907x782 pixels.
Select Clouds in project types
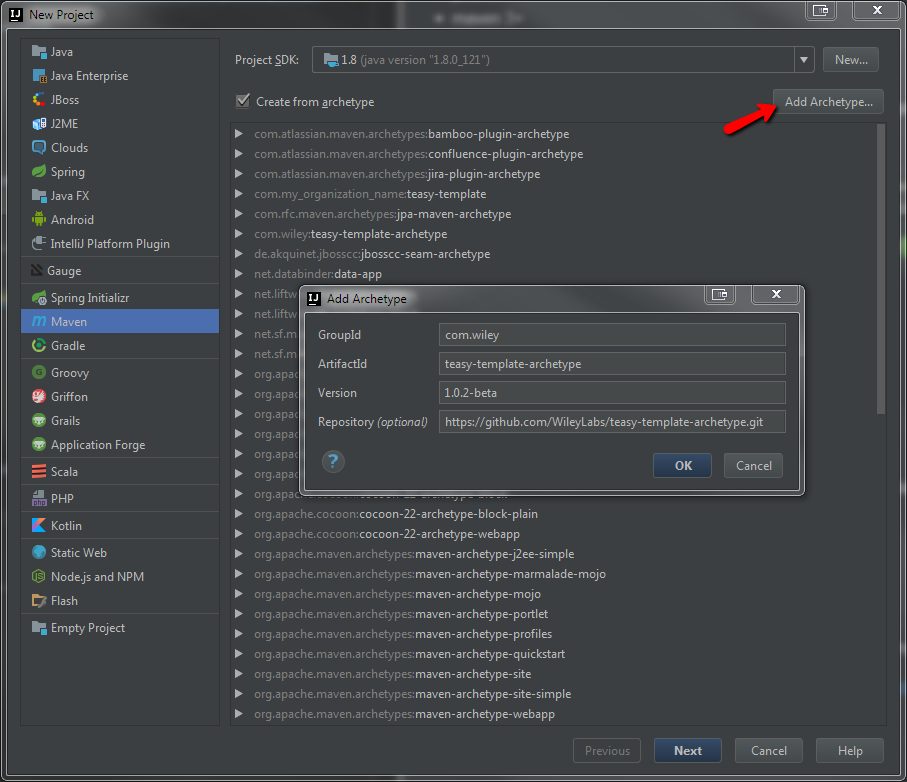(x=120, y=147)
